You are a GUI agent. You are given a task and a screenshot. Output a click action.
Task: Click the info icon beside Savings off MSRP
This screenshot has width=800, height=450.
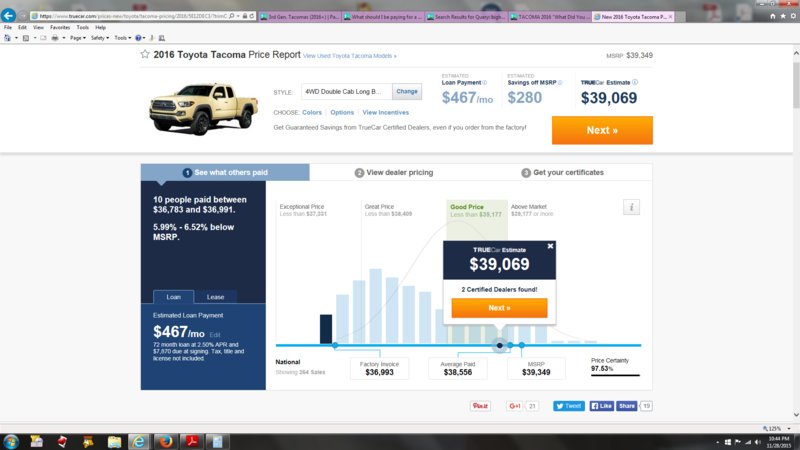click(560, 83)
